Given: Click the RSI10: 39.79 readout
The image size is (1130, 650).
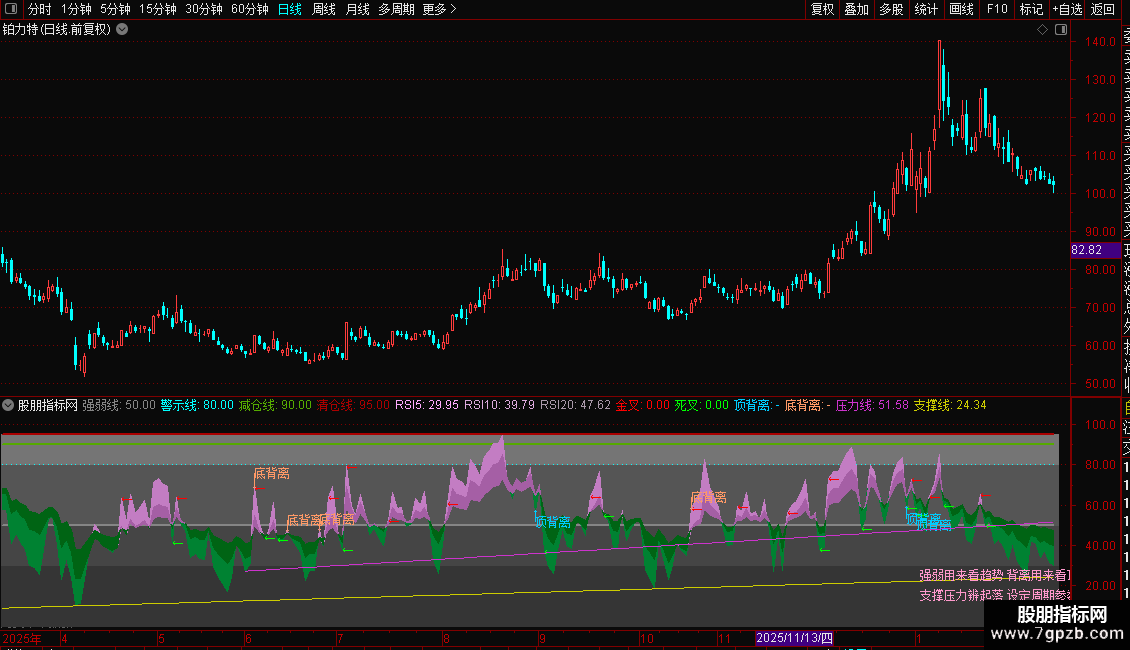Looking at the screenshot, I should tap(499, 405).
